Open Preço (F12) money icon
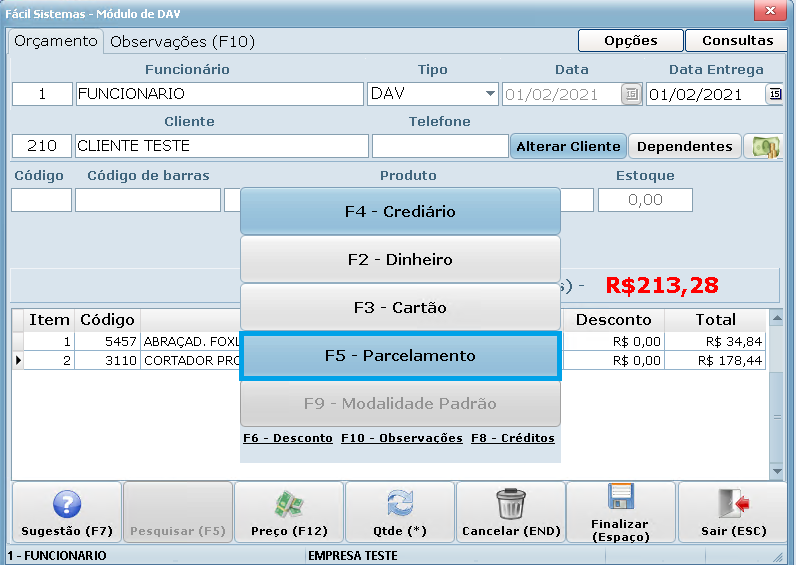 click(x=288, y=504)
